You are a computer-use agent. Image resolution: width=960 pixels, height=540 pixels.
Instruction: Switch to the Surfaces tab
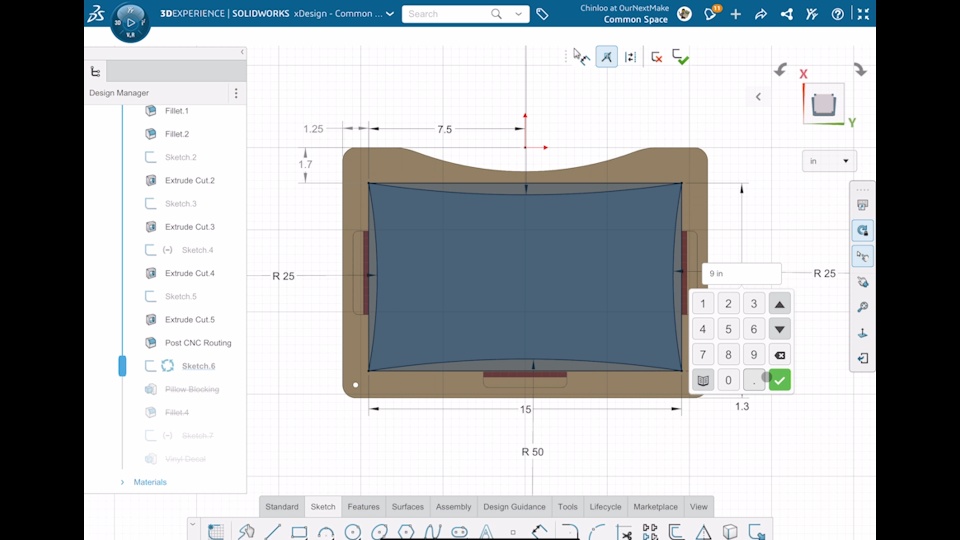pyautogui.click(x=408, y=506)
